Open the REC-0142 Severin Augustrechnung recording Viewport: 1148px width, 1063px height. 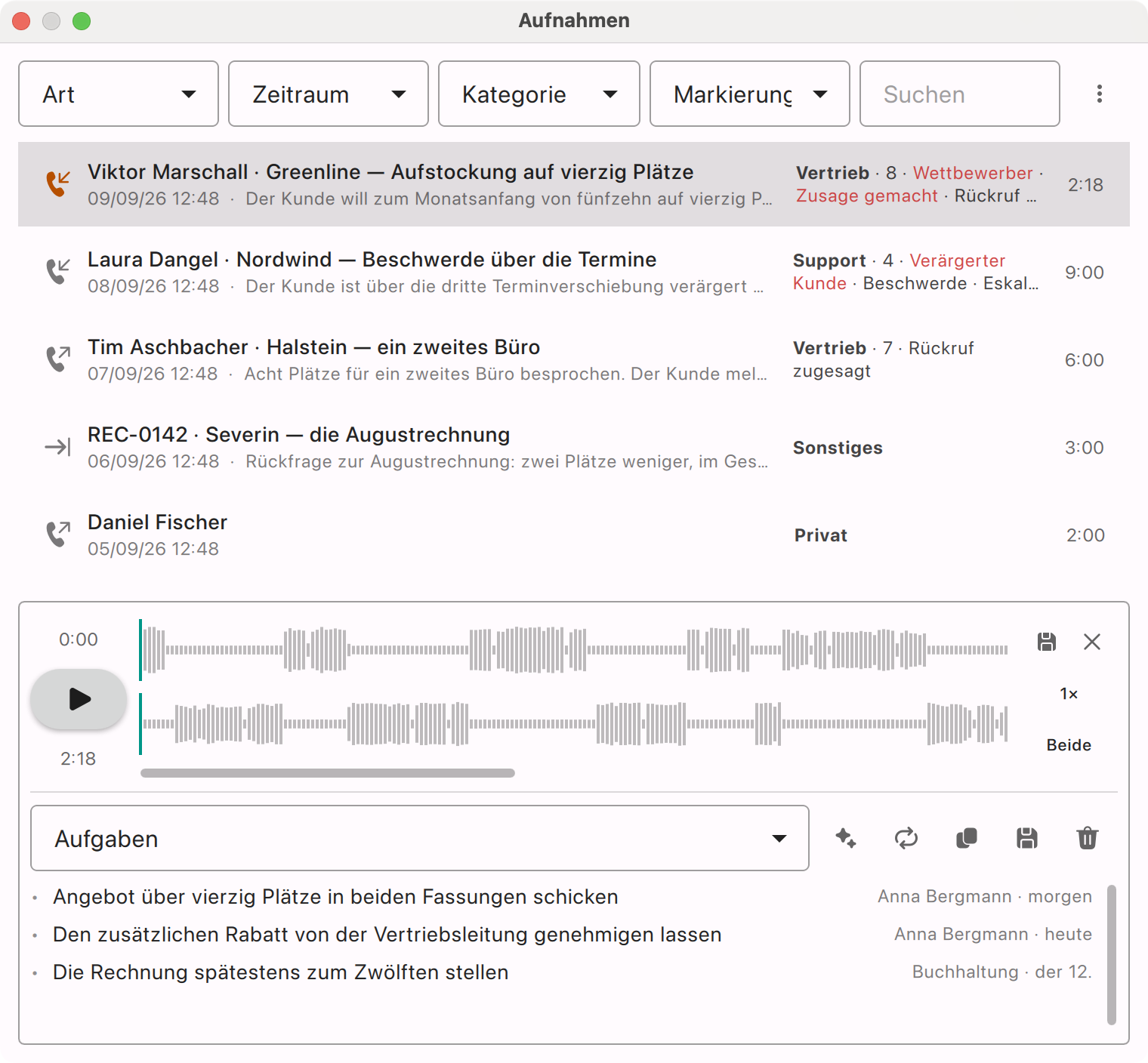(574, 447)
